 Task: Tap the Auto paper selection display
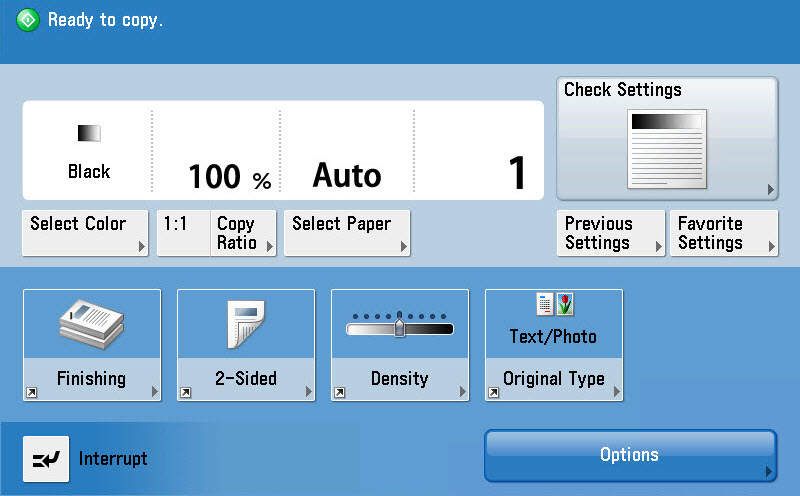[347, 176]
